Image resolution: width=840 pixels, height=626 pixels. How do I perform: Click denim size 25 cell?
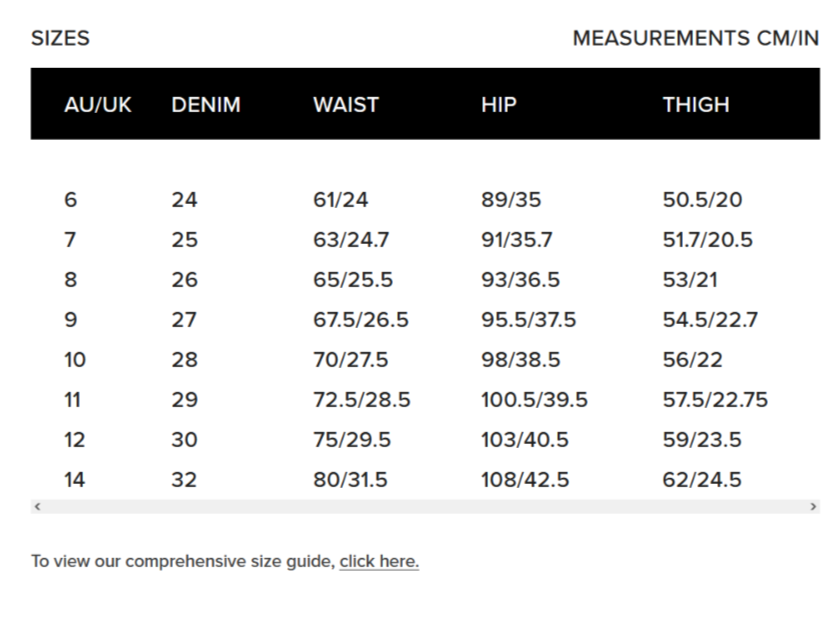click(x=185, y=240)
